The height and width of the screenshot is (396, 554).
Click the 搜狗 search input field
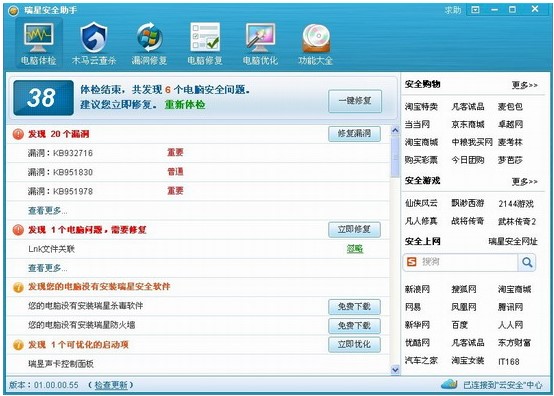pyautogui.click(x=468, y=262)
